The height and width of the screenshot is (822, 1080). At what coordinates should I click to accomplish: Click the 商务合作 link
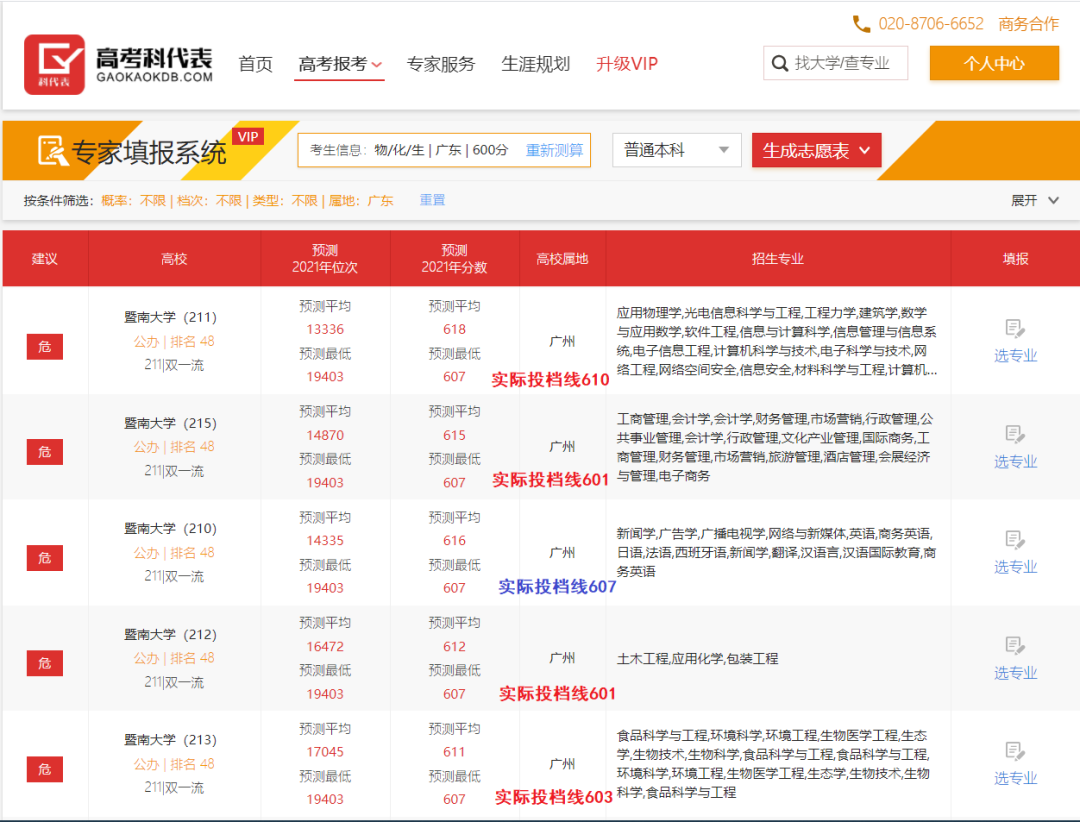(1028, 24)
